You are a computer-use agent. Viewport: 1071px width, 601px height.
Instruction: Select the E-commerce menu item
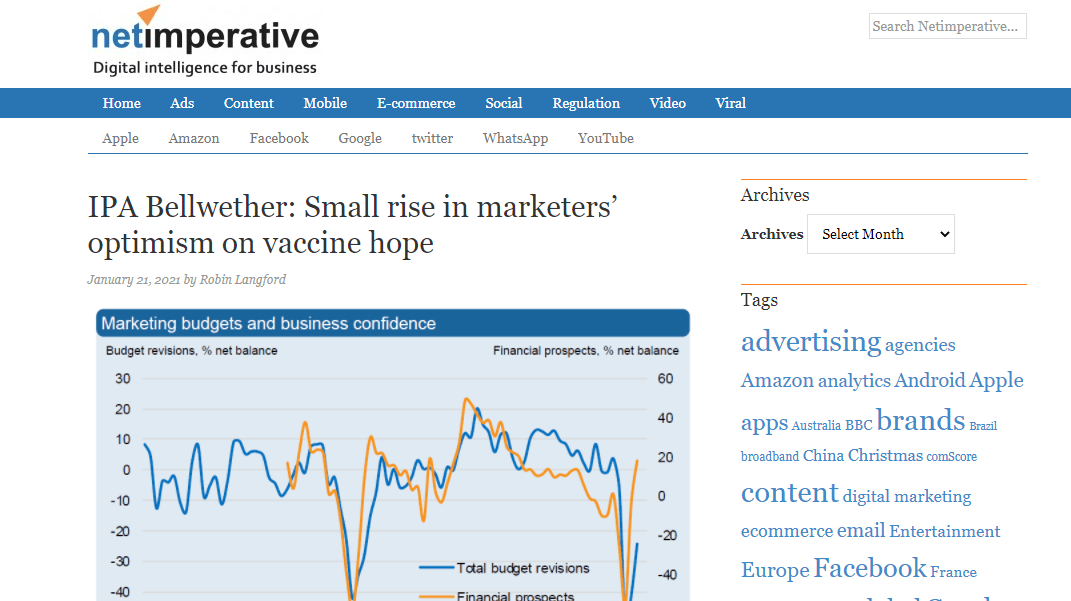click(x=416, y=103)
